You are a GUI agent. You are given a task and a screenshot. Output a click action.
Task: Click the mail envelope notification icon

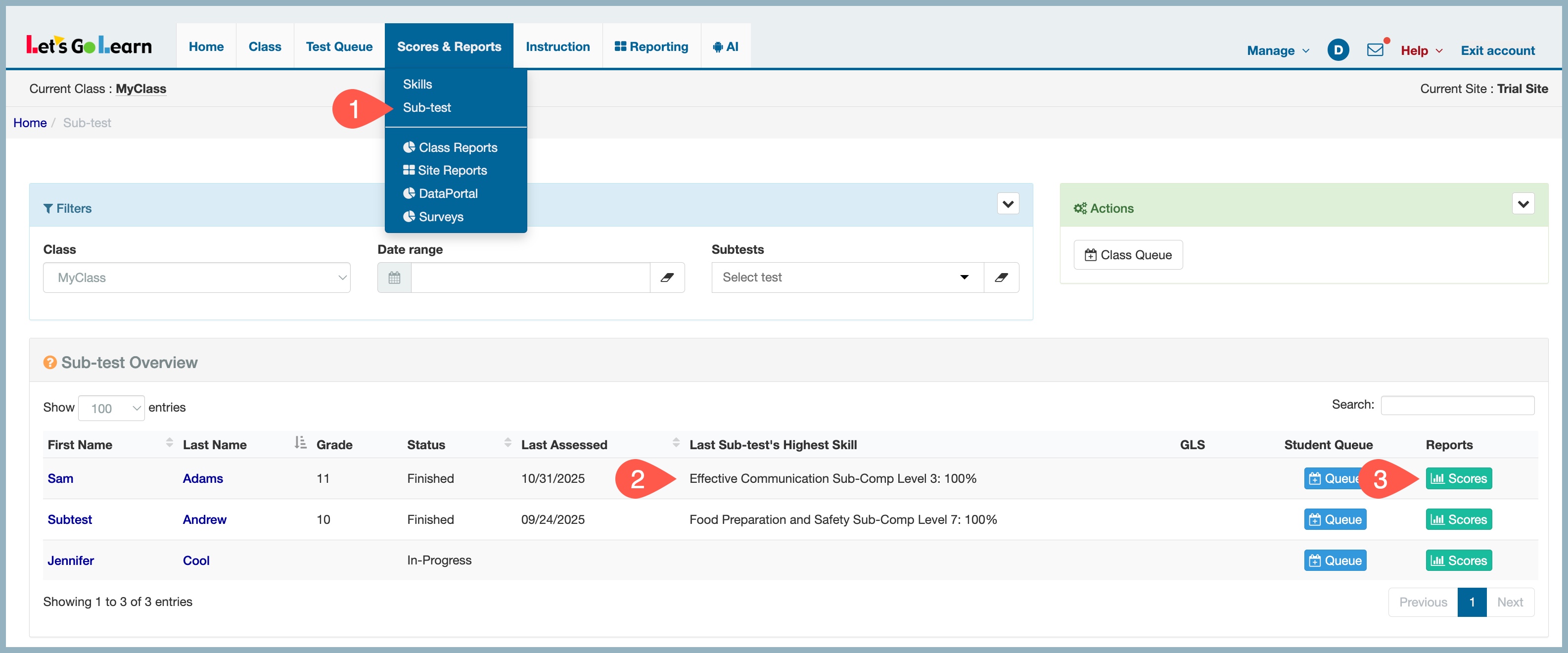tap(1375, 50)
